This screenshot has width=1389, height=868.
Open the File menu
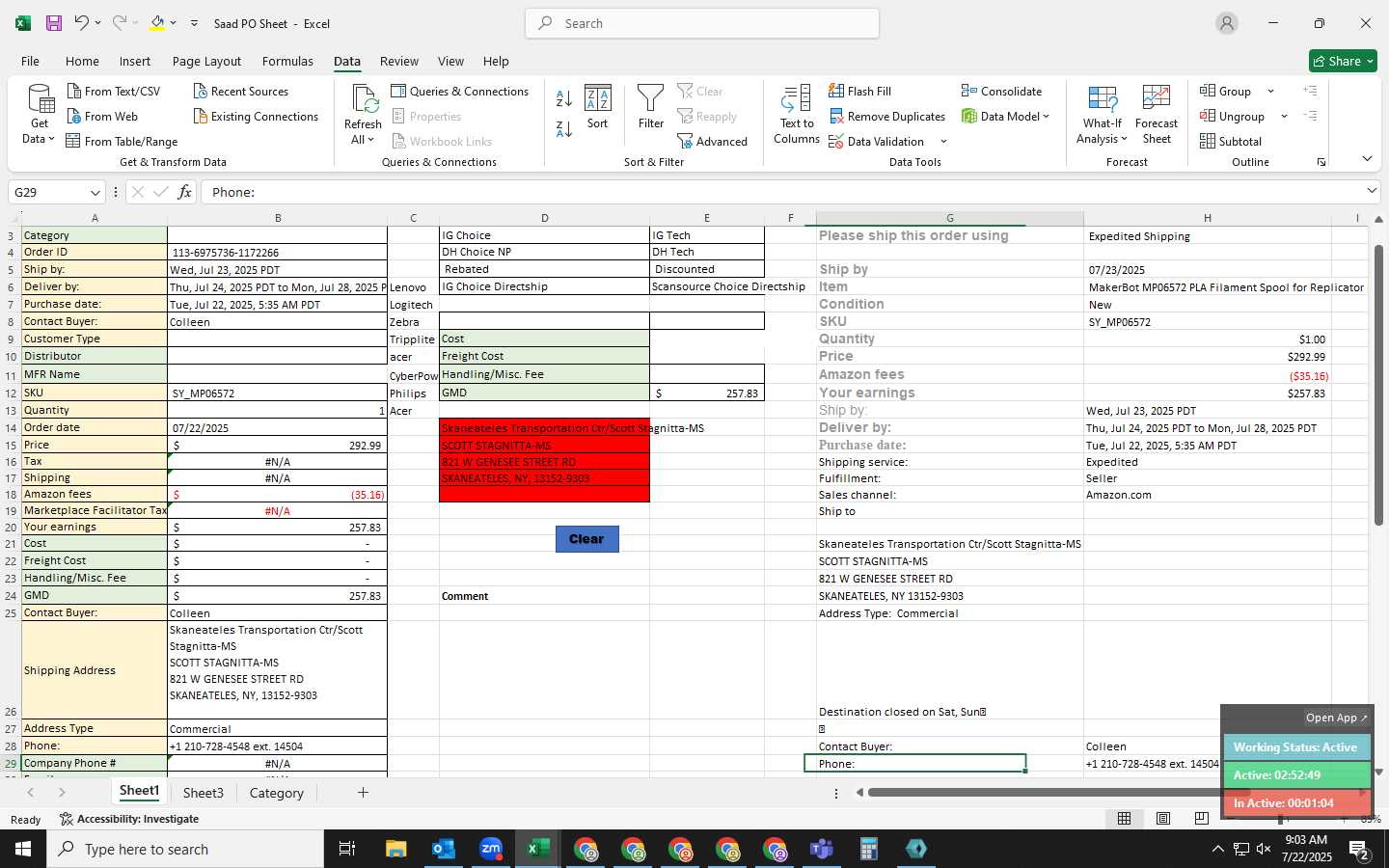click(30, 61)
